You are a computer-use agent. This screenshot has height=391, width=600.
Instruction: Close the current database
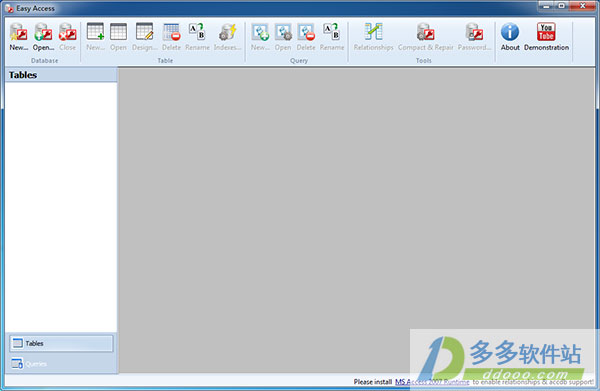(x=67, y=37)
